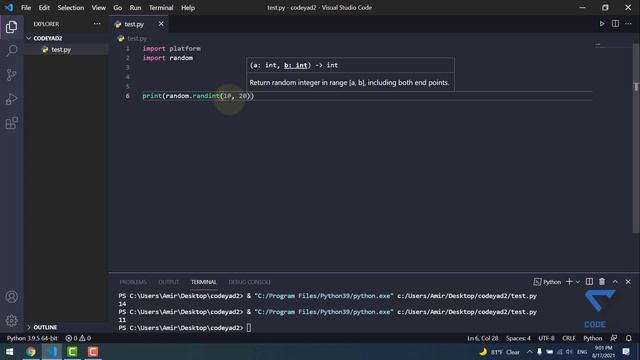Open the Edit menu
Image resolution: width=640 pixels, height=360 pixels.
click(44, 7)
